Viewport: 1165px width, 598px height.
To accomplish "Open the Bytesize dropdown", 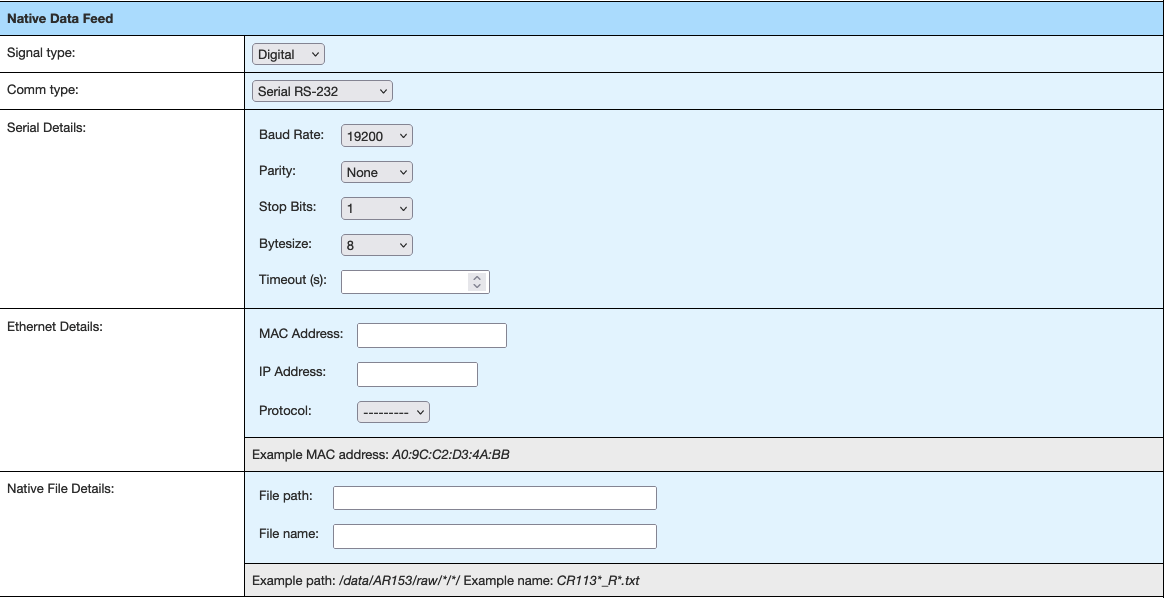I will coord(376,244).
